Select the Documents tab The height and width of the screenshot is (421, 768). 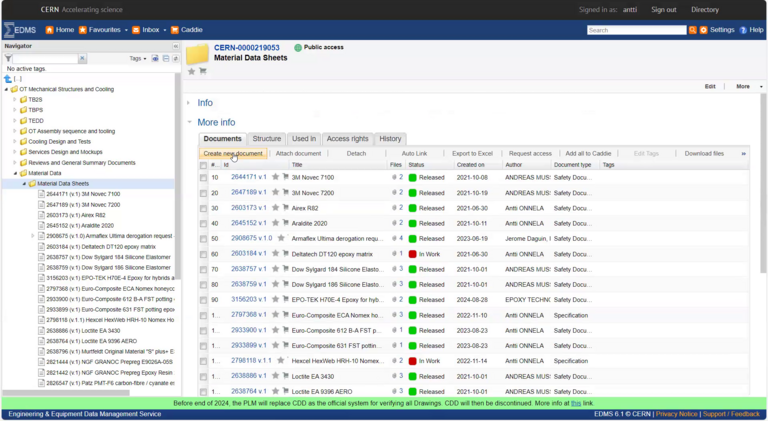pos(222,139)
